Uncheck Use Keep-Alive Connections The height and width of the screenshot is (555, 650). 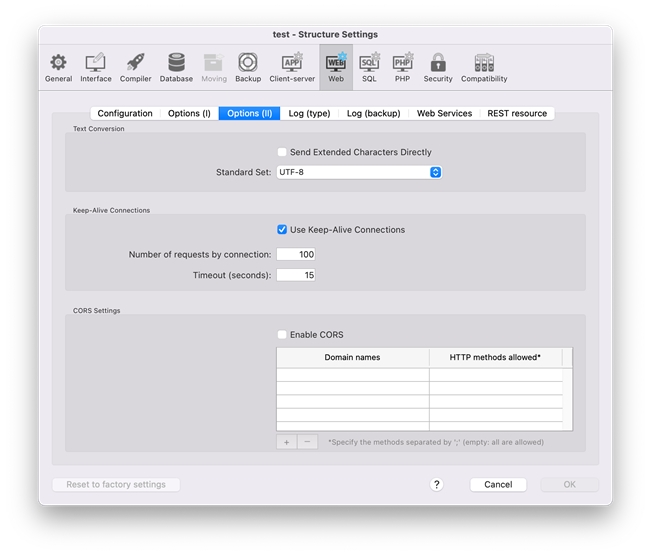pos(282,230)
